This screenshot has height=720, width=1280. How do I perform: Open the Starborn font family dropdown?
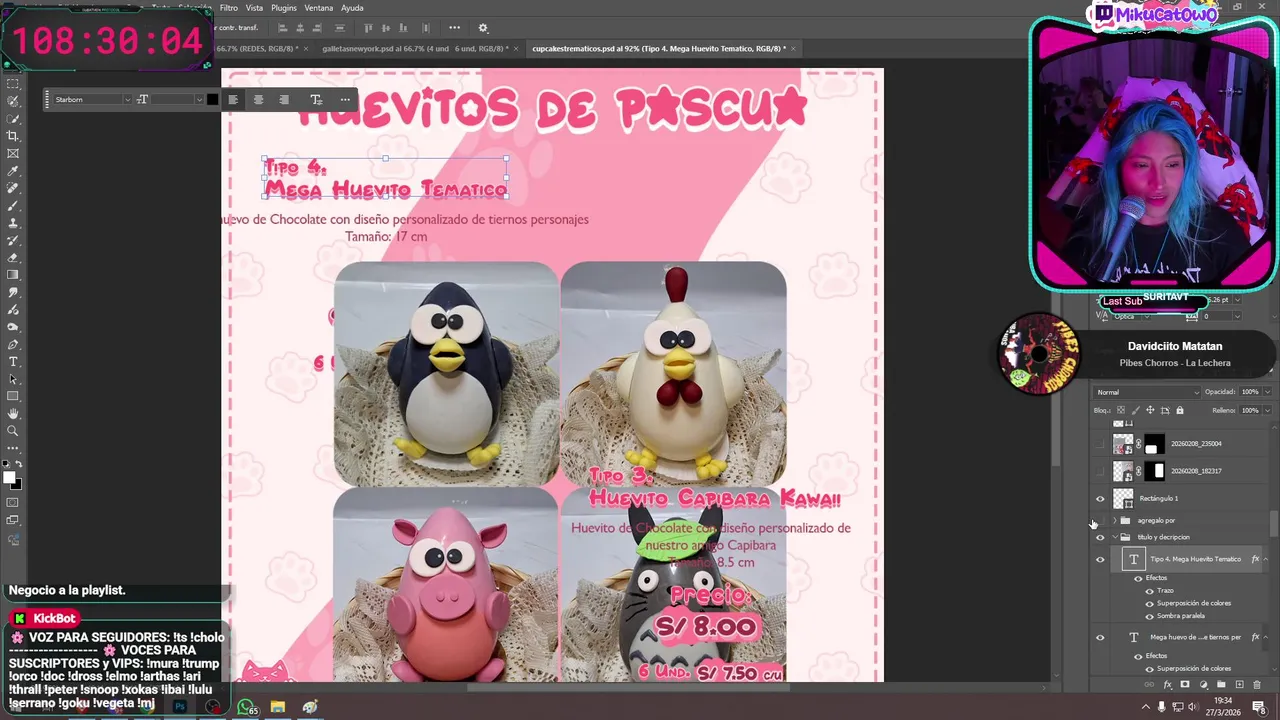(126, 99)
